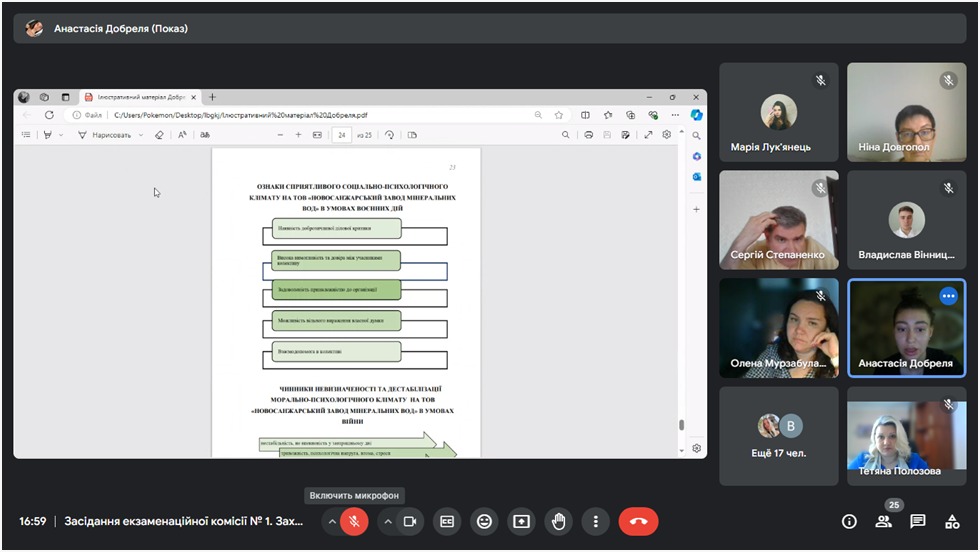Open the meeting details info icon

point(849,521)
